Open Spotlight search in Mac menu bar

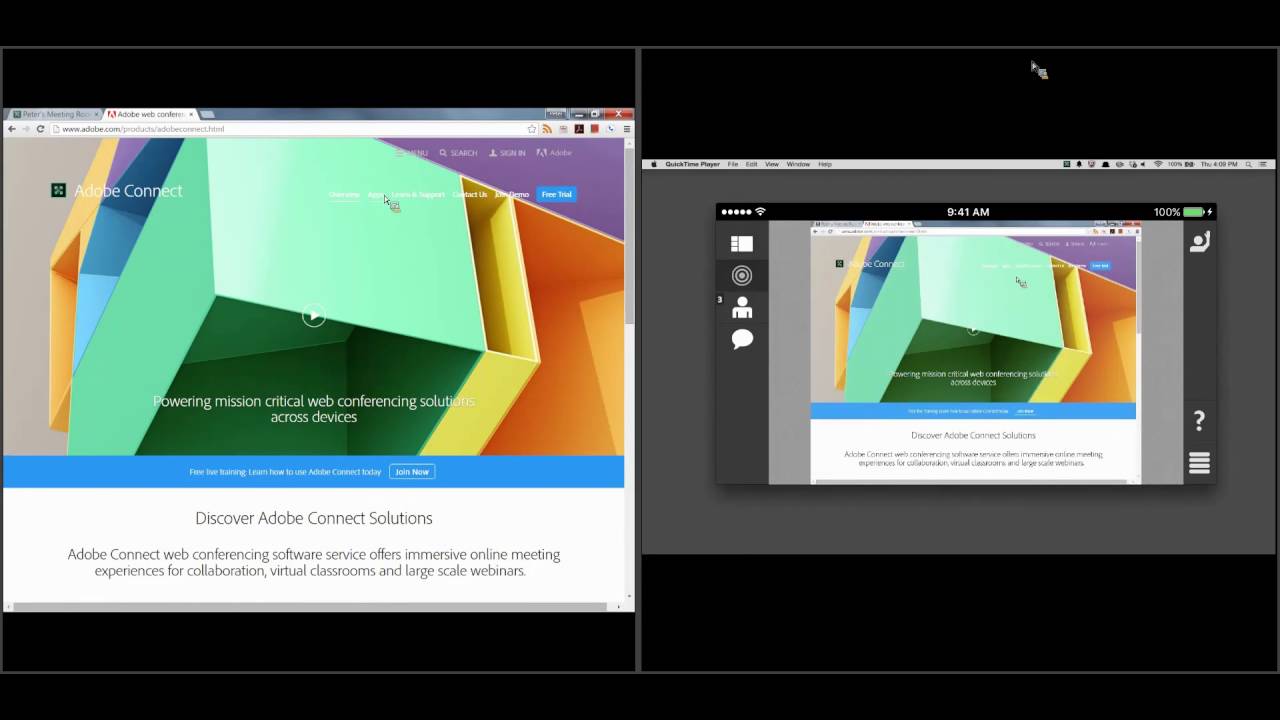pyautogui.click(x=1248, y=164)
